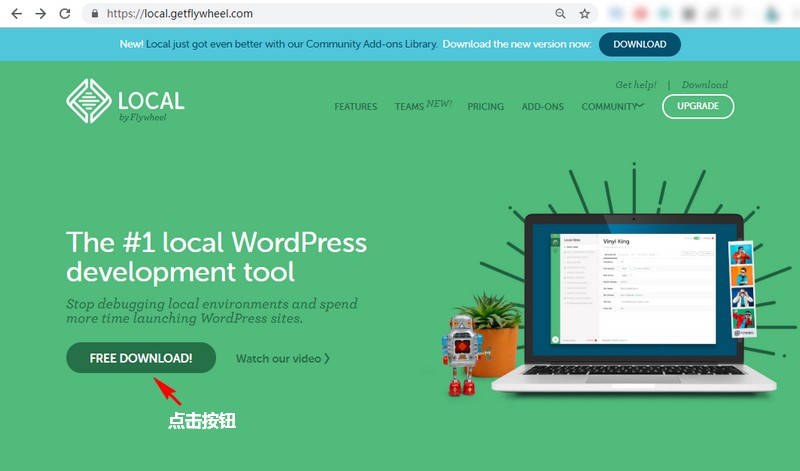Open the Download link in the header
The height and width of the screenshot is (471, 800).
pos(705,85)
